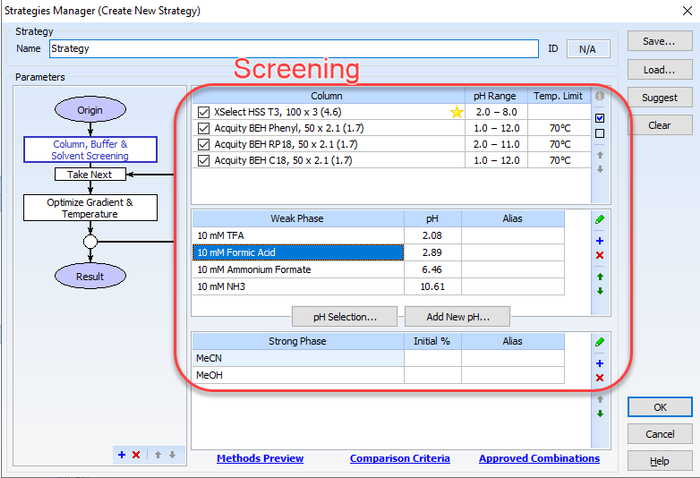Click Alias cell for 10 mM TFA
Image resolution: width=700 pixels, height=478 pixels.
(513, 236)
